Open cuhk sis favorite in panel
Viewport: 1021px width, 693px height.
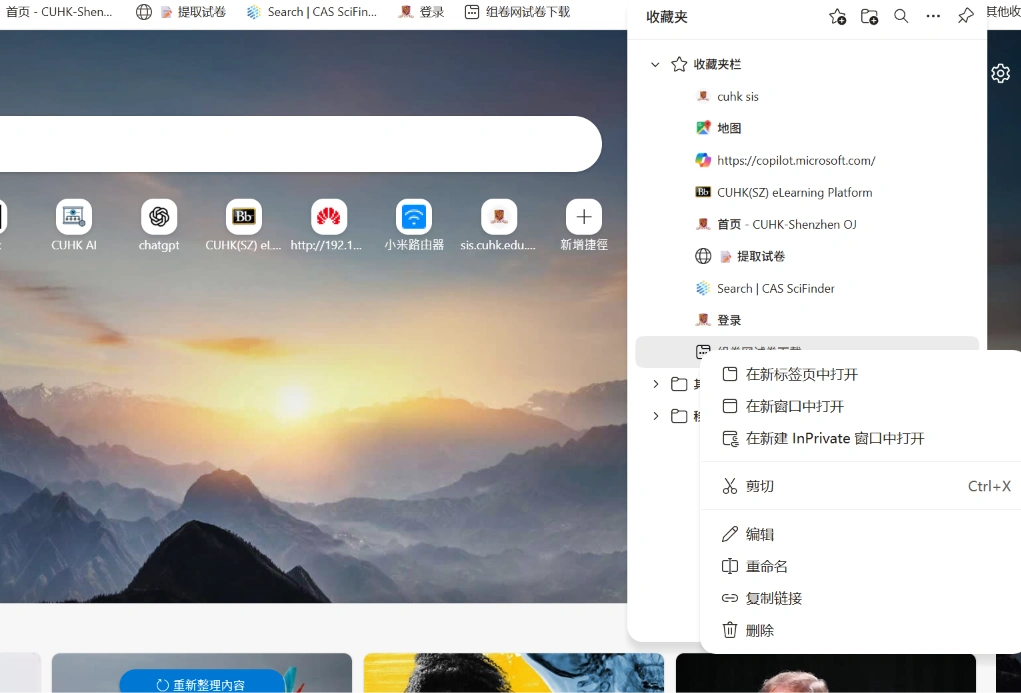point(807,96)
